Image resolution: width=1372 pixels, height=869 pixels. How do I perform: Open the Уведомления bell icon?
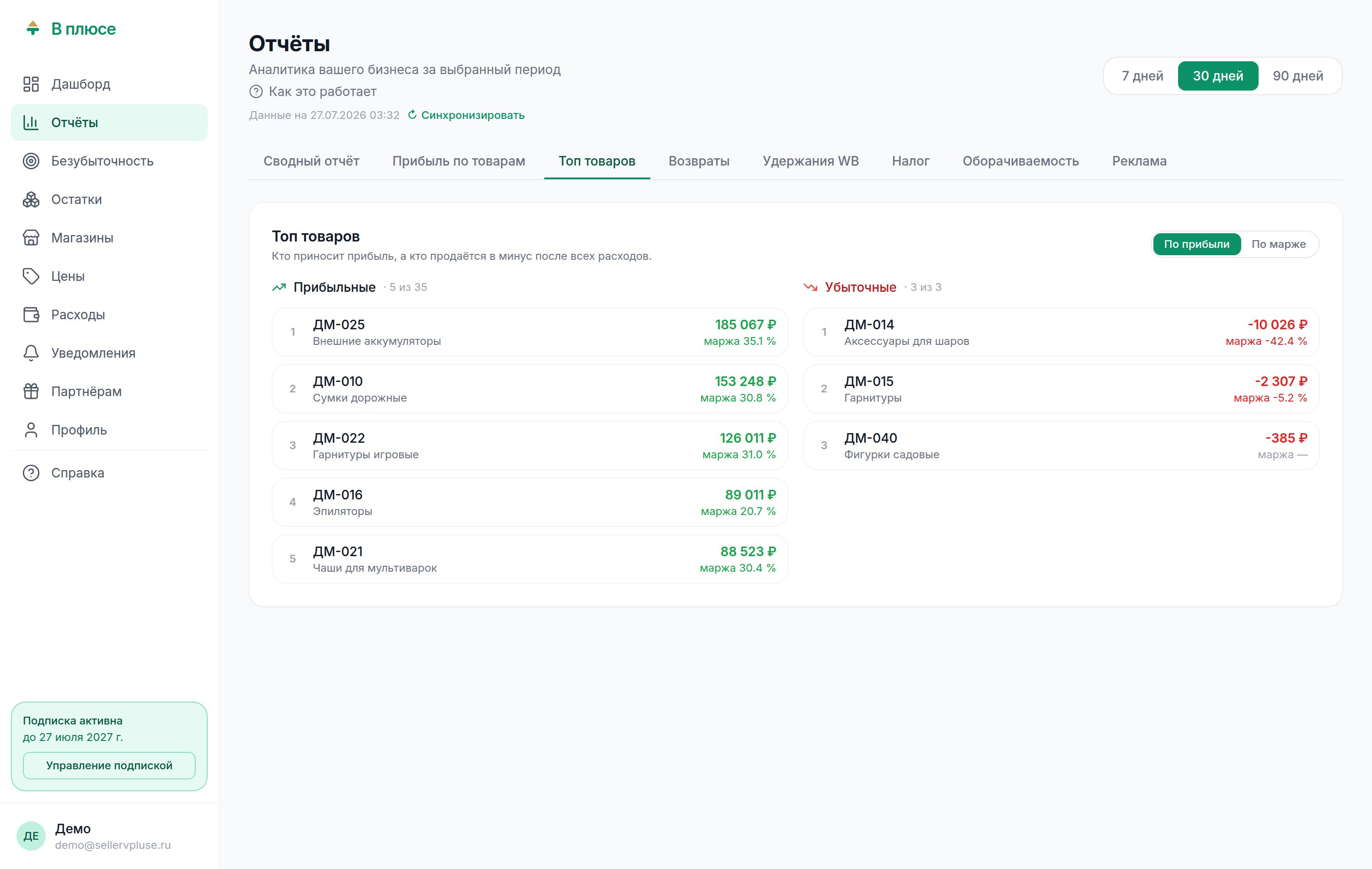tap(31, 353)
